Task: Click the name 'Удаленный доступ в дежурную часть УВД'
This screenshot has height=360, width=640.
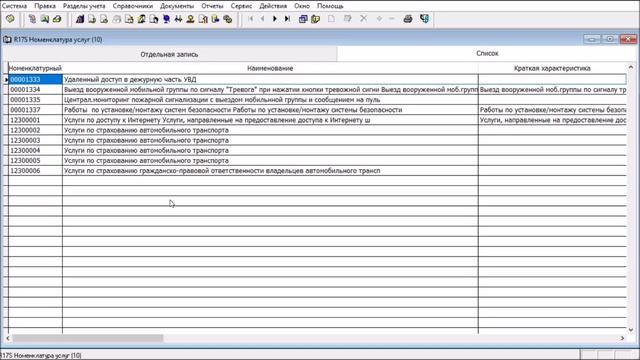Action: (x=130, y=80)
